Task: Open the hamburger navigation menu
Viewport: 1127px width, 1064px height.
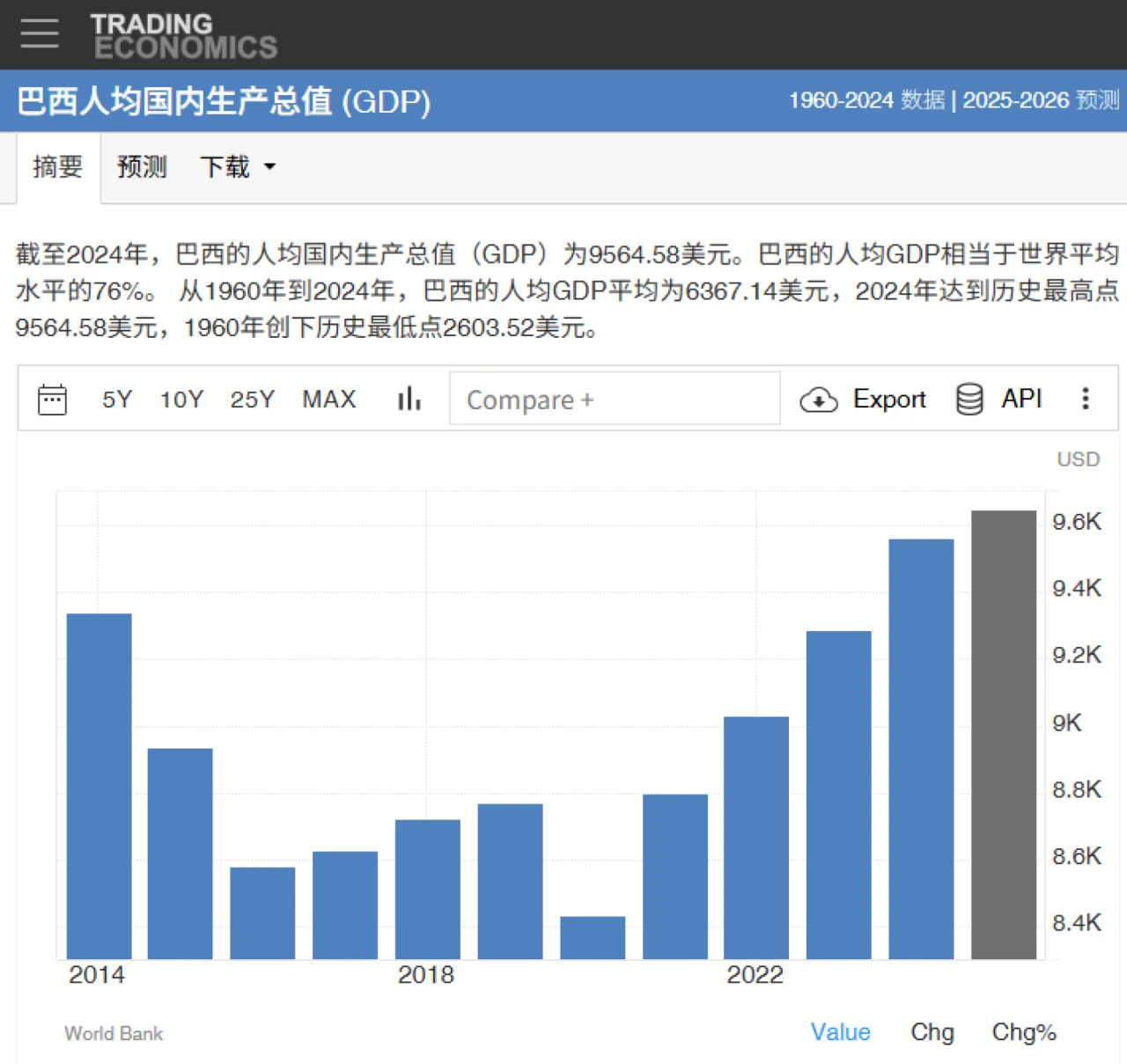Action: [x=40, y=33]
